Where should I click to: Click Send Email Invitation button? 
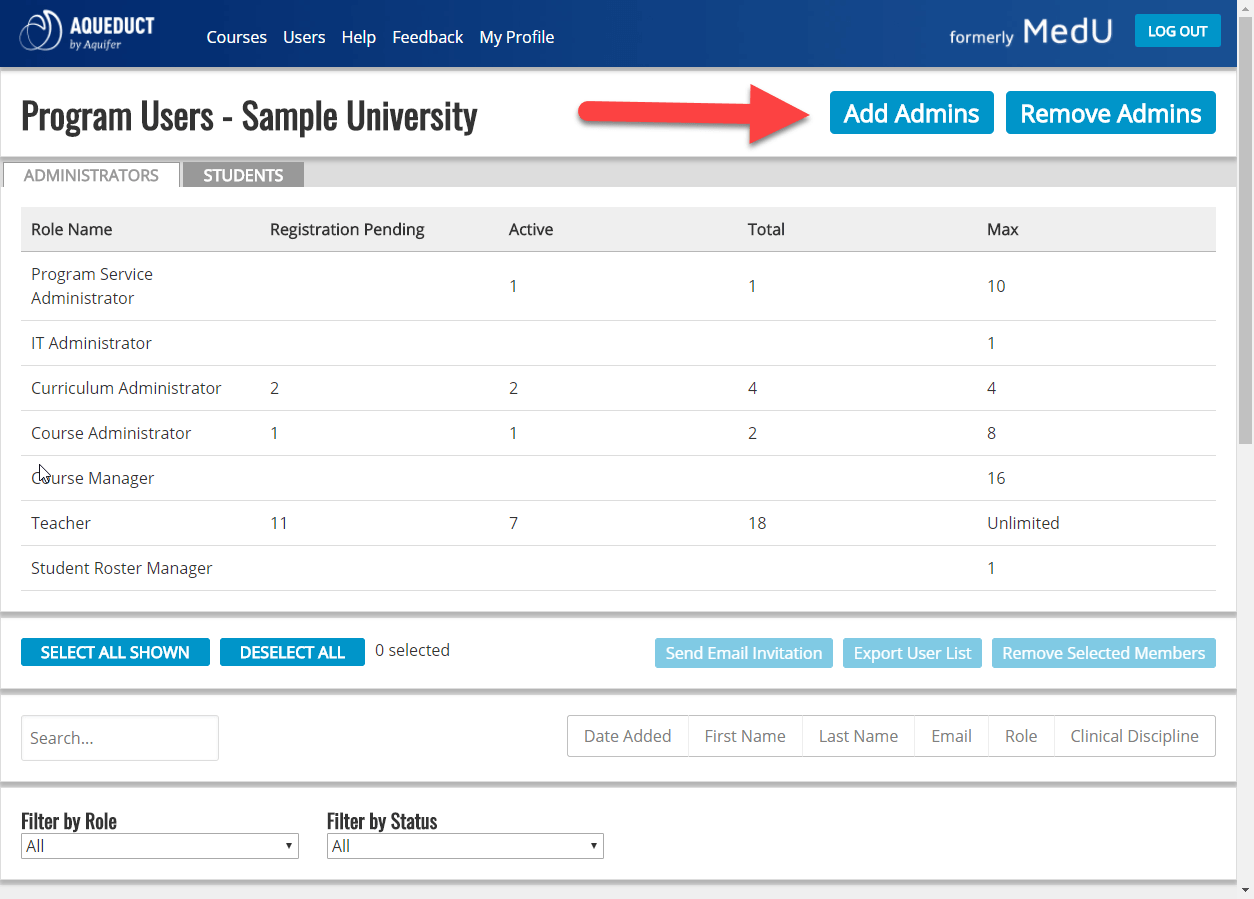click(743, 653)
